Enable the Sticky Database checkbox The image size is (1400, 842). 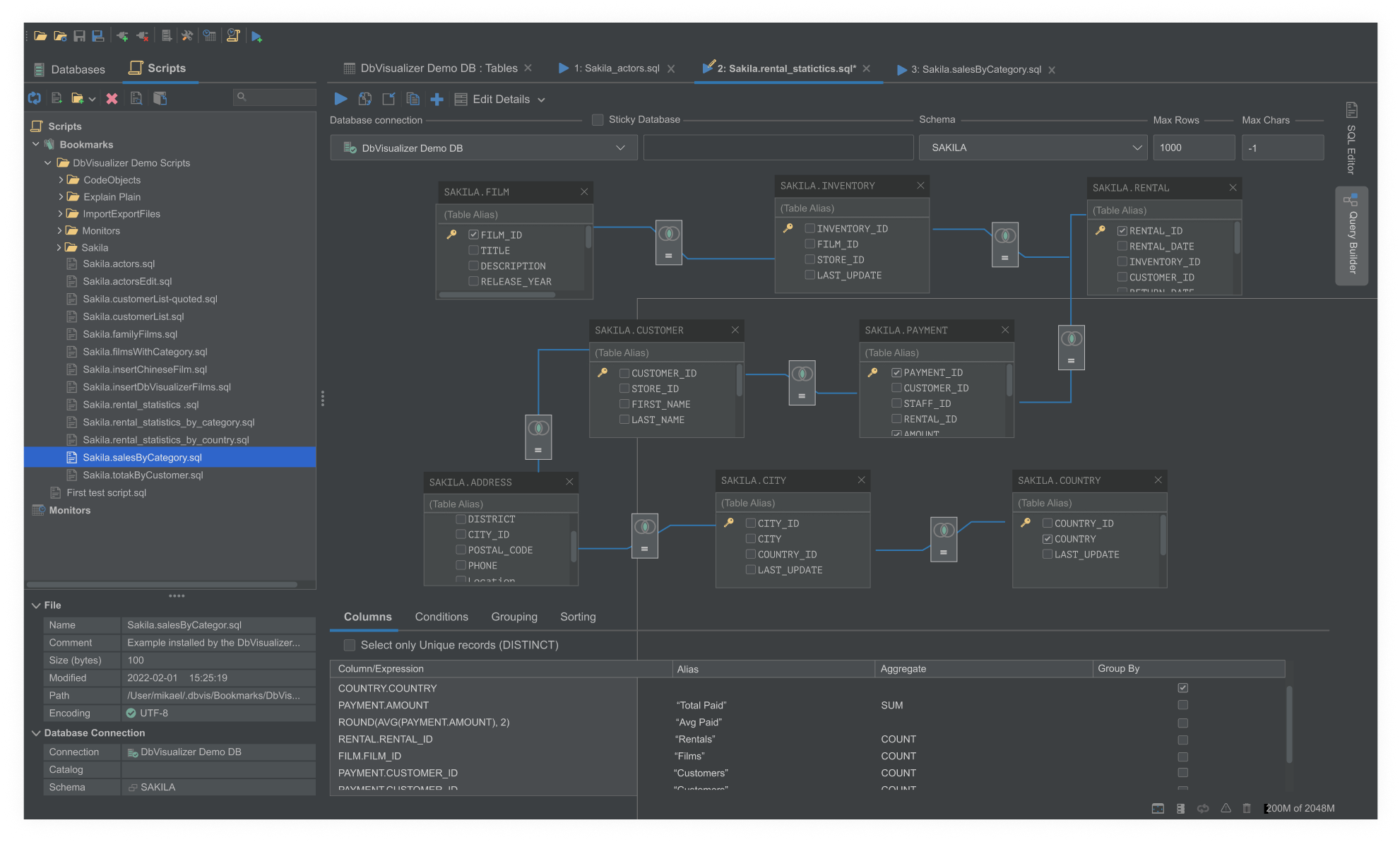point(597,119)
